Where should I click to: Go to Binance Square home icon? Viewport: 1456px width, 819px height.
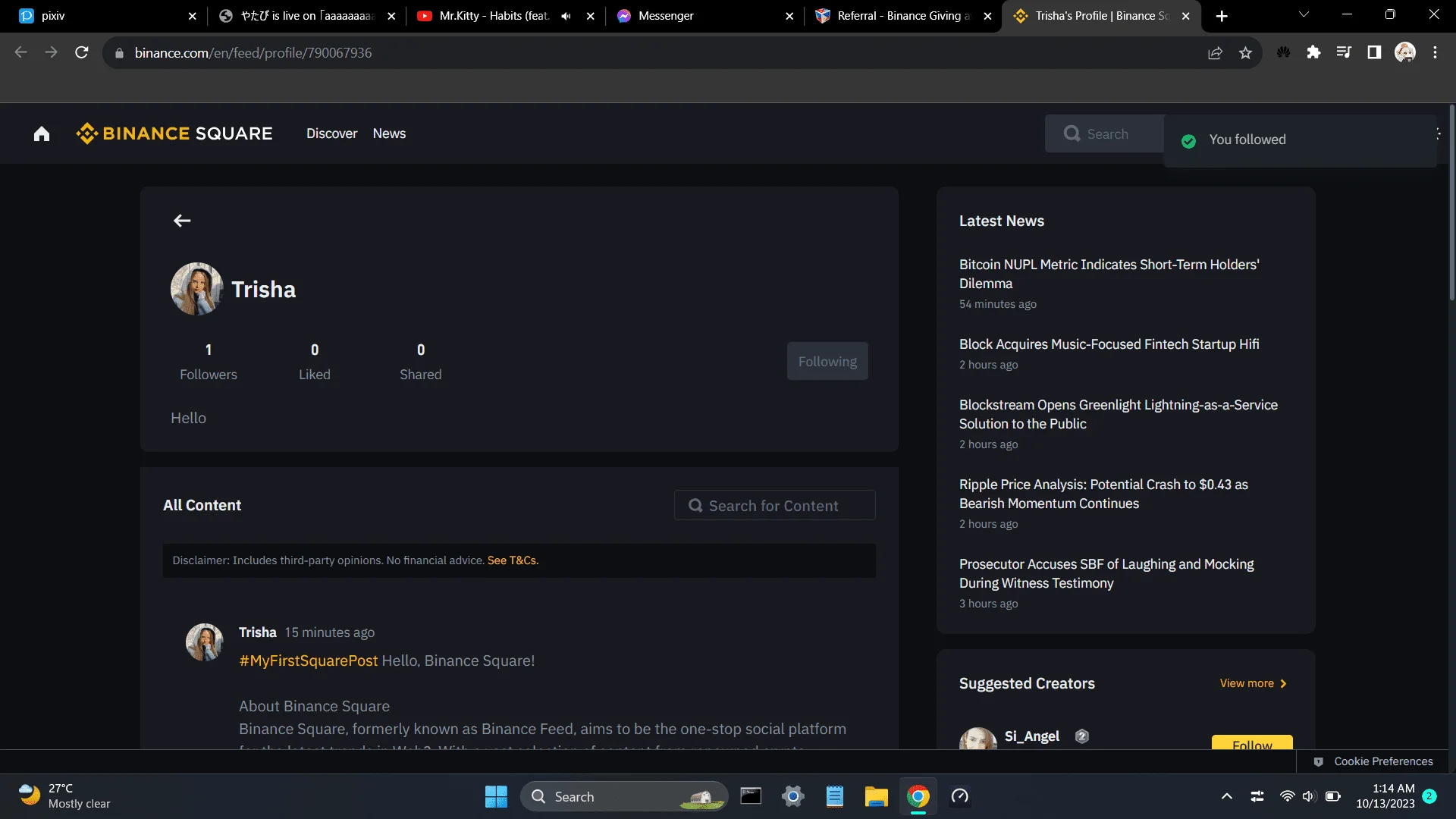pyautogui.click(x=42, y=134)
